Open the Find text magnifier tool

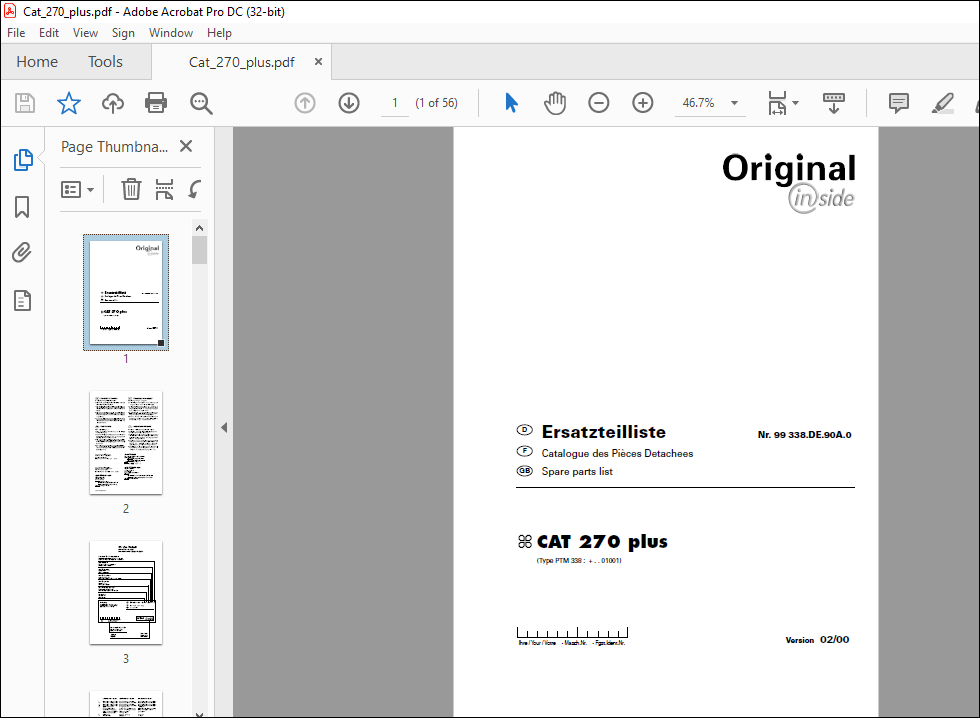[x=201, y=103]
